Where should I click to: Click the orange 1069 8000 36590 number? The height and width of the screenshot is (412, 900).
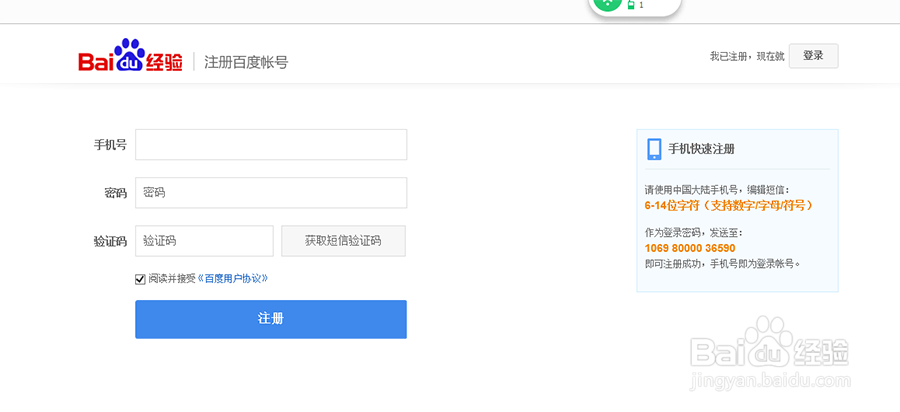click(690, 248)
